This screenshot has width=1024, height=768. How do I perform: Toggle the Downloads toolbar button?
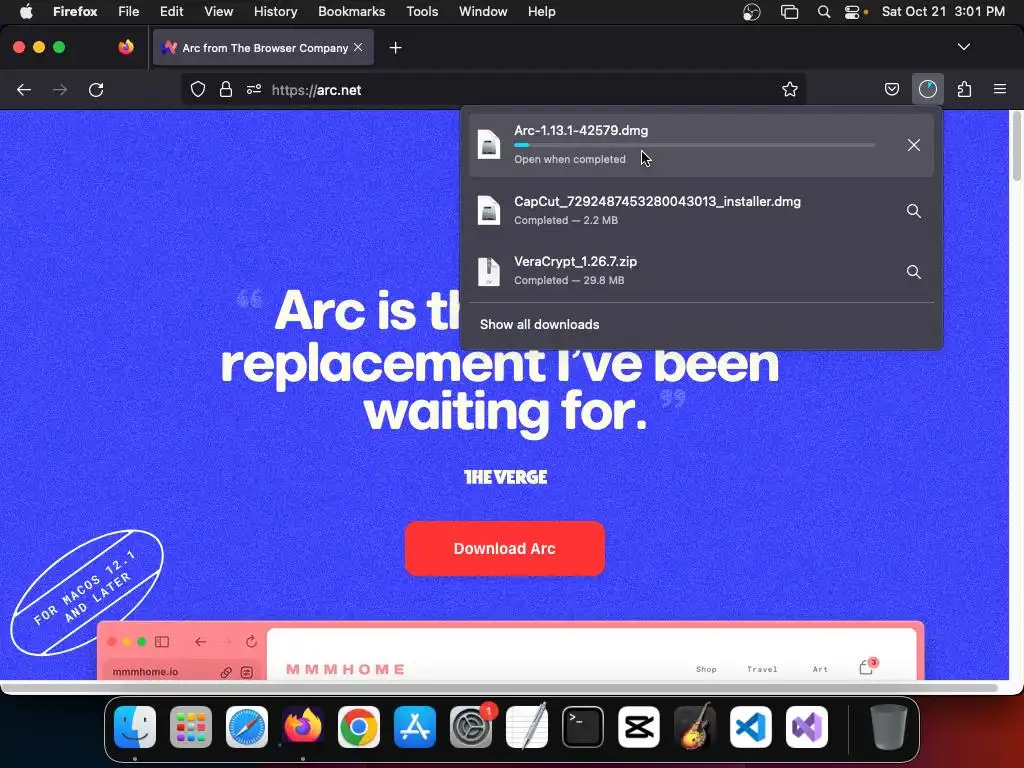[x=927, y=89]
